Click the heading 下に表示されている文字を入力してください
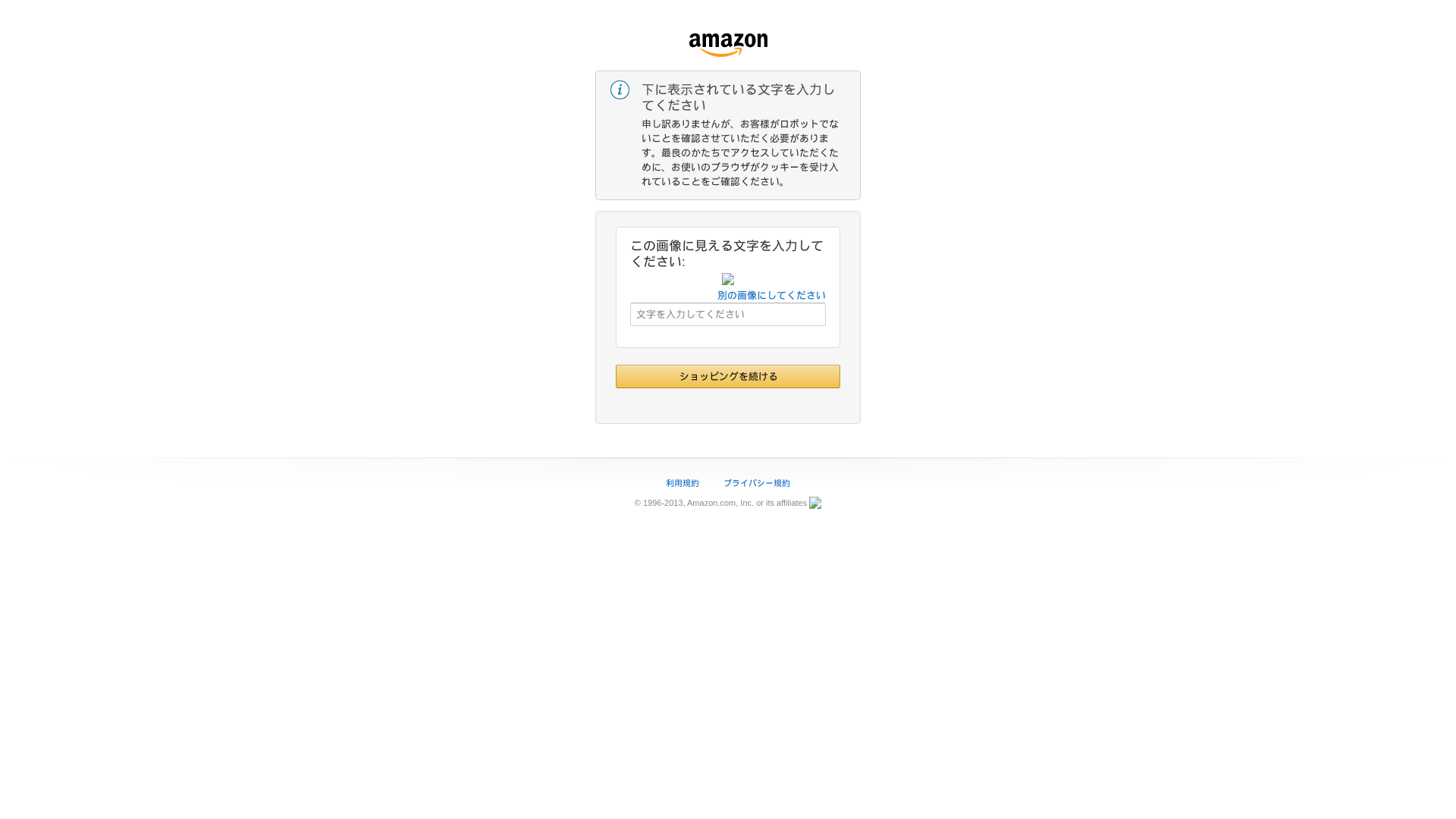The image size is (1456, 819). coord(739,97)
